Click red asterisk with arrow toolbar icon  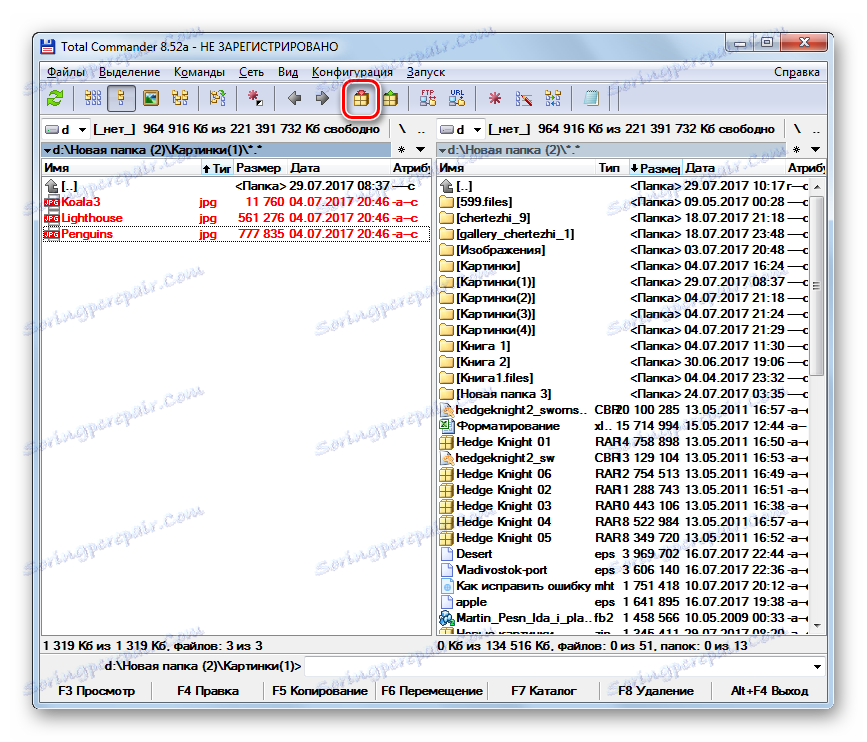point(255,98)
